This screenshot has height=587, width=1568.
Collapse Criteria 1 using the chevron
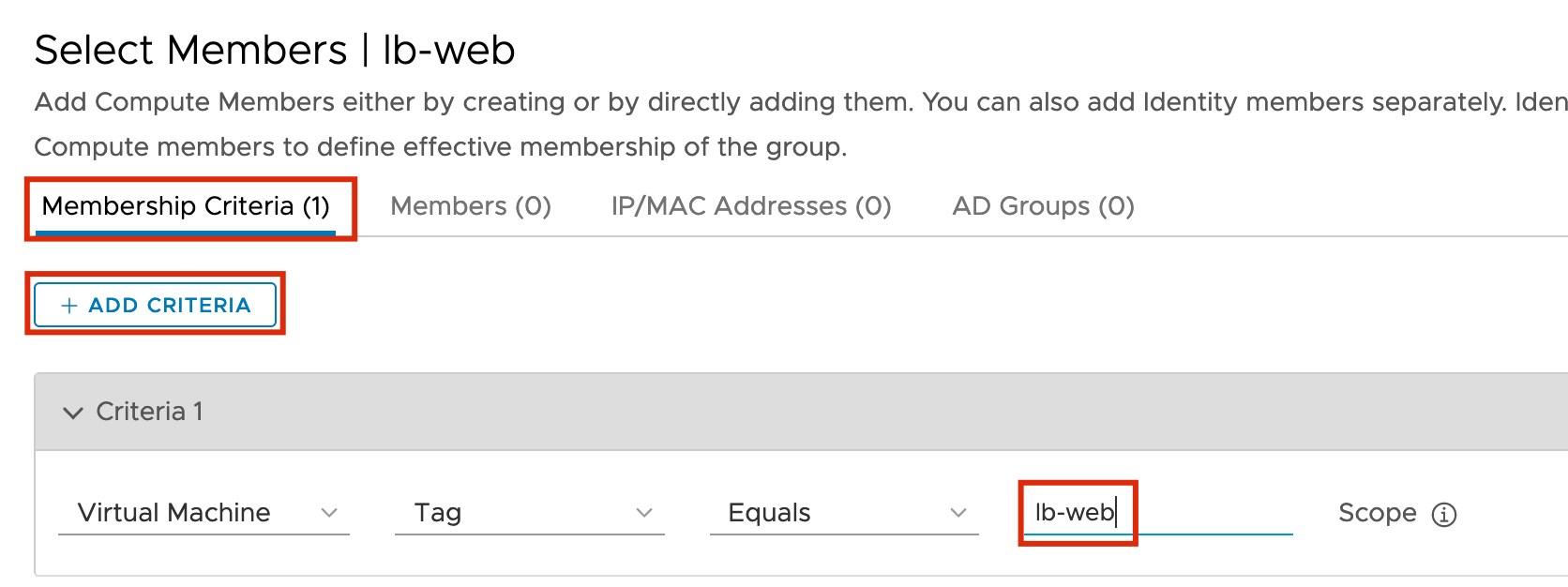tap(73, 413)
